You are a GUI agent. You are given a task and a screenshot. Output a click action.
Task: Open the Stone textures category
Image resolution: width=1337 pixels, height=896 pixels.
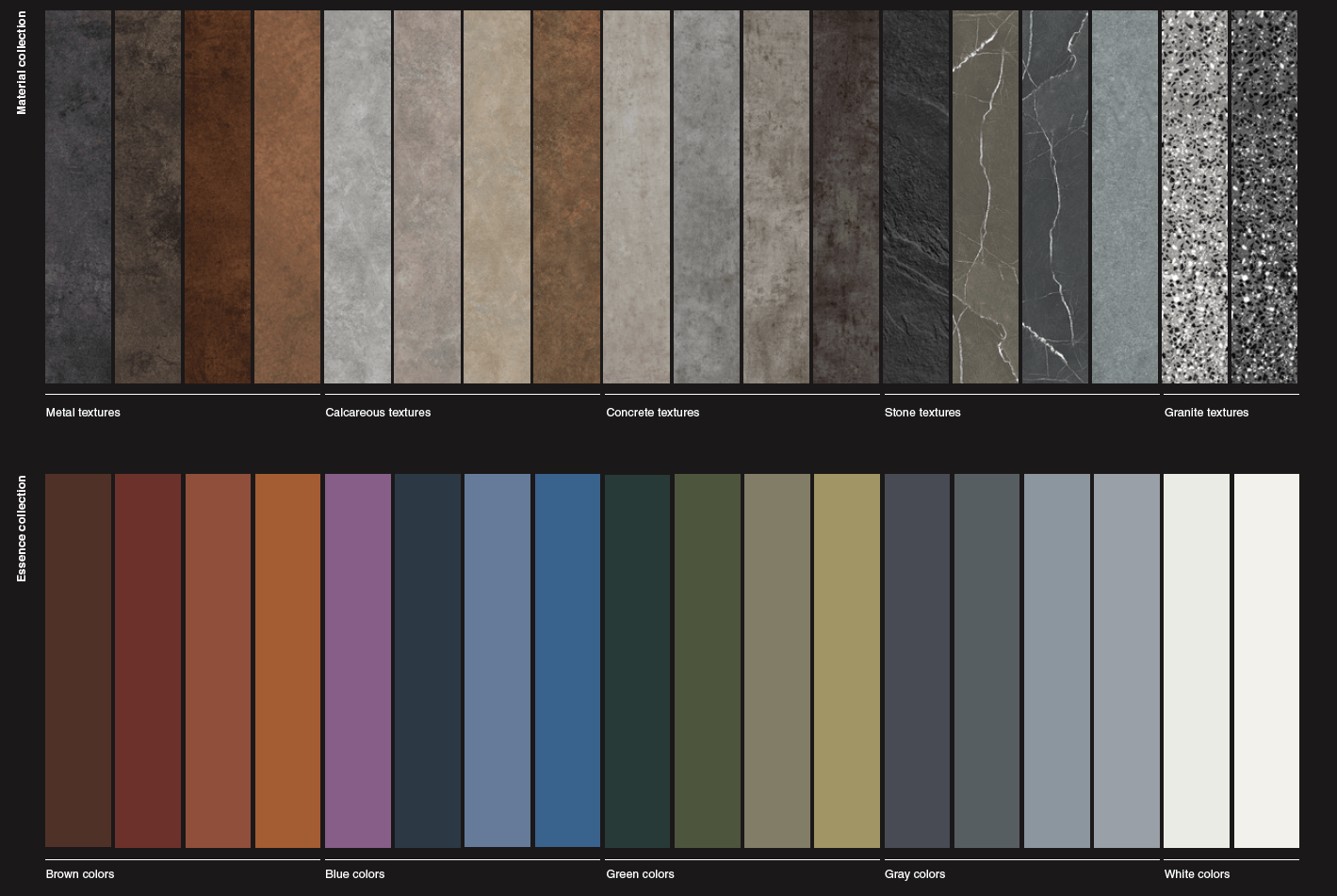[922, 413]
